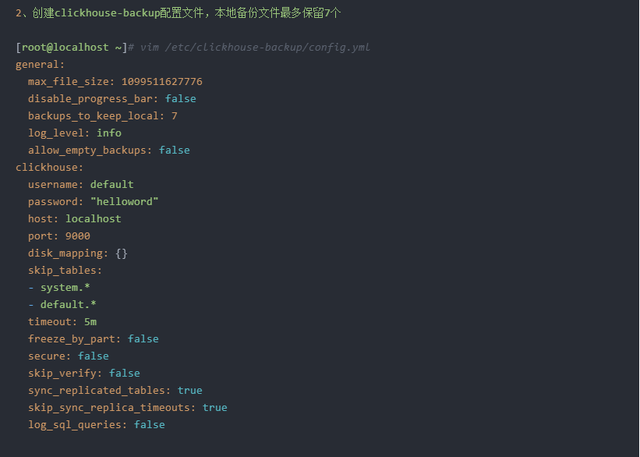The width and height of the screenshot is (640, 457).
Task: Click the 'clickhouse:' section key
Action: (x=49, y=167)
